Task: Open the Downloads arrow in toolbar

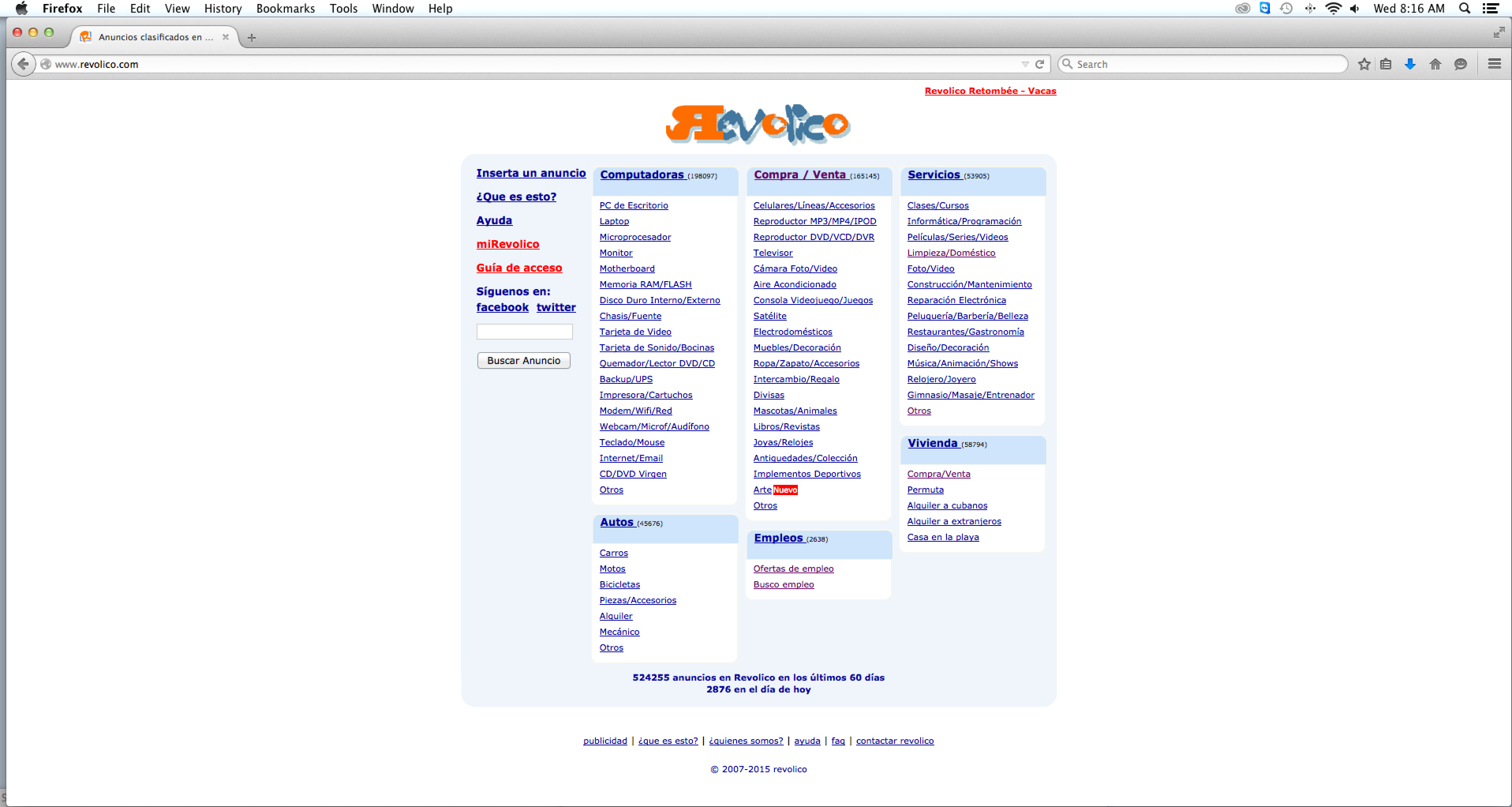Action: (1410, 64)
